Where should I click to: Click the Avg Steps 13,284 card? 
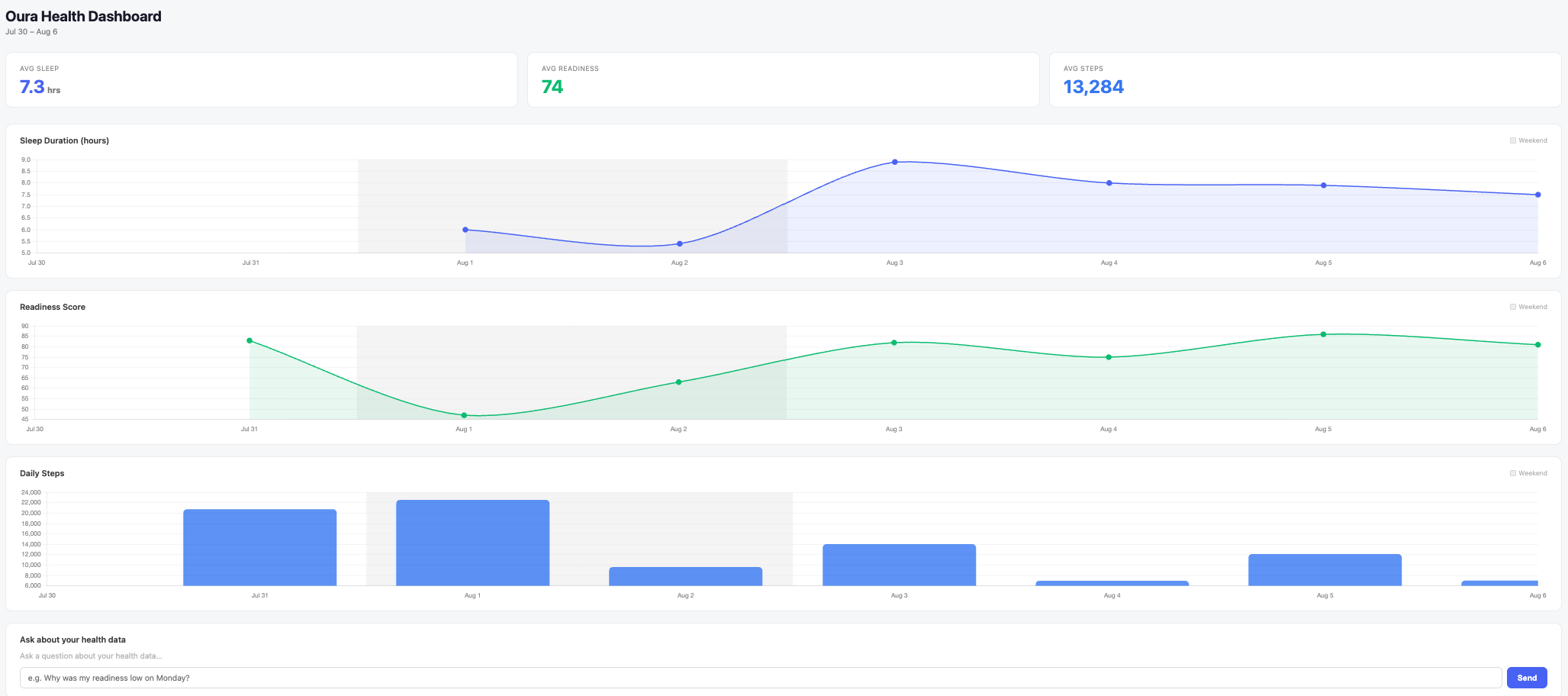1306,80
